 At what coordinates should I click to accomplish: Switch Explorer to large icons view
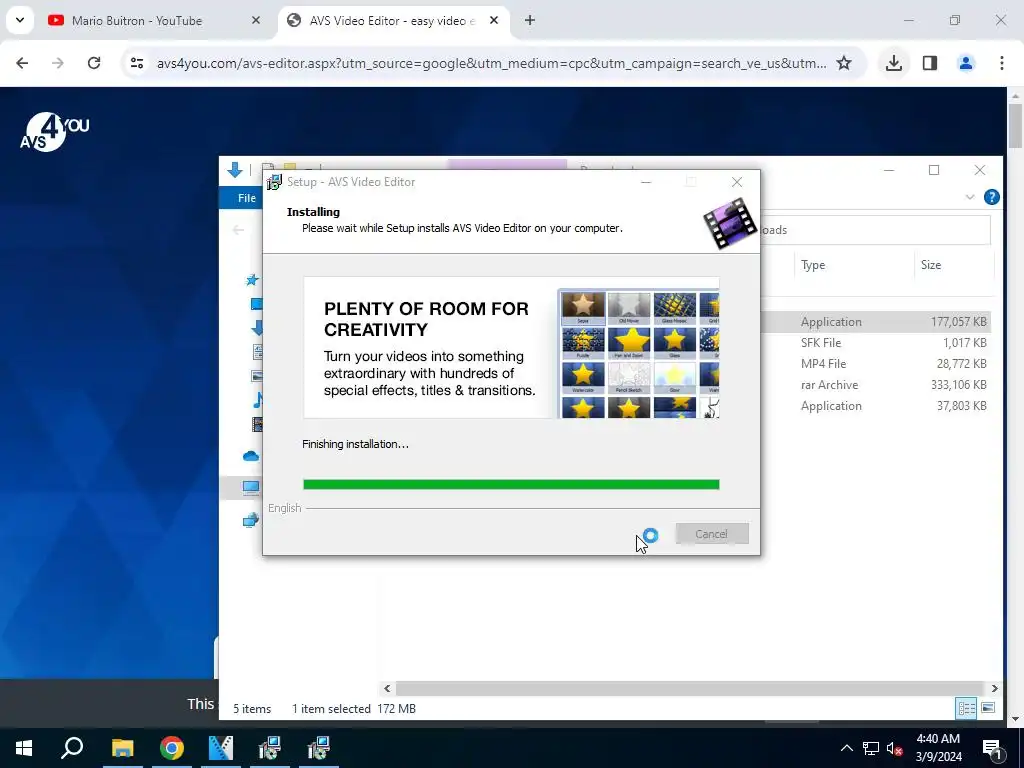point(988,708)
